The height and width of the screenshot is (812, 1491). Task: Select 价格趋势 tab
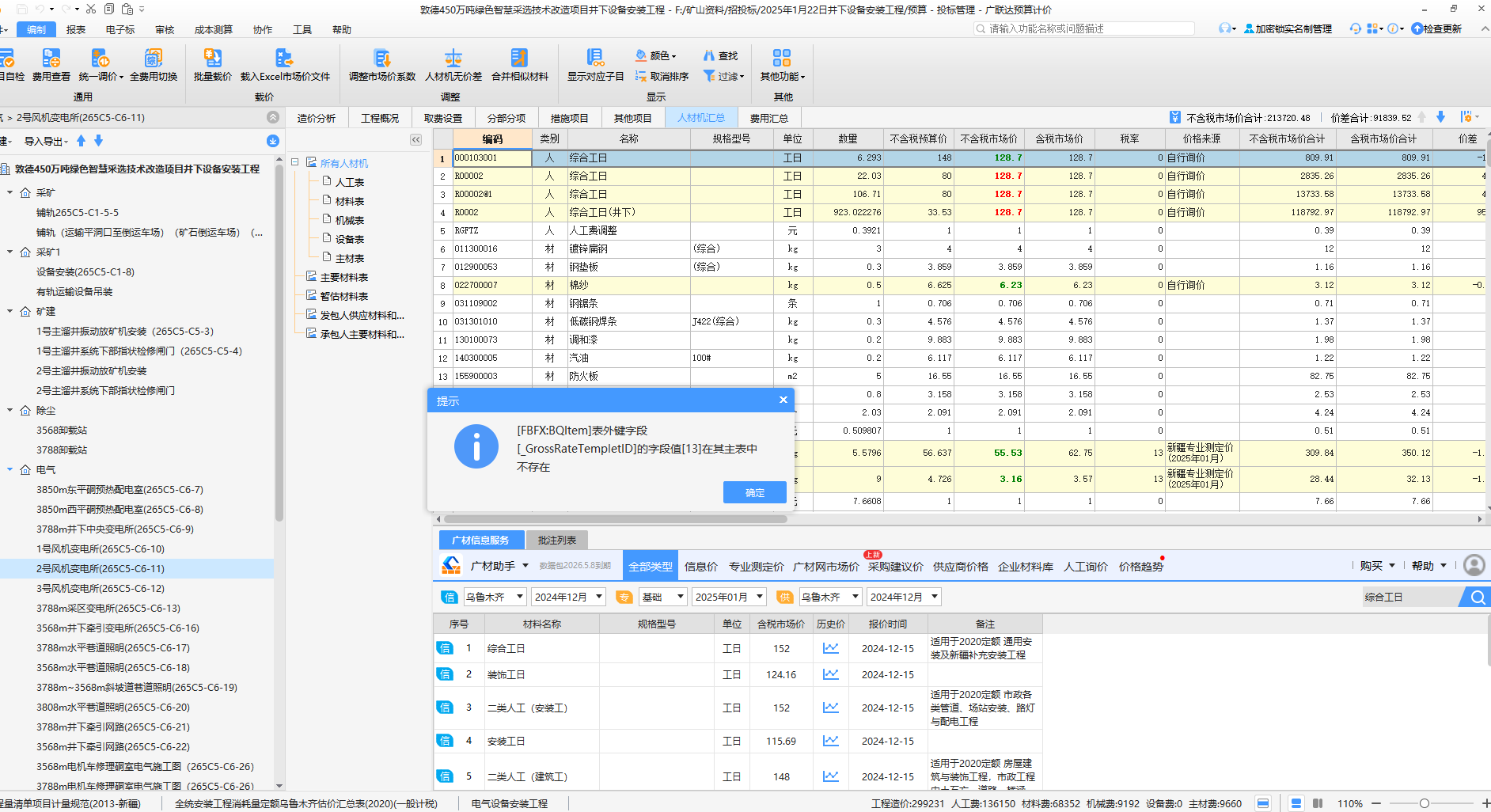(x=1141, y=567)
